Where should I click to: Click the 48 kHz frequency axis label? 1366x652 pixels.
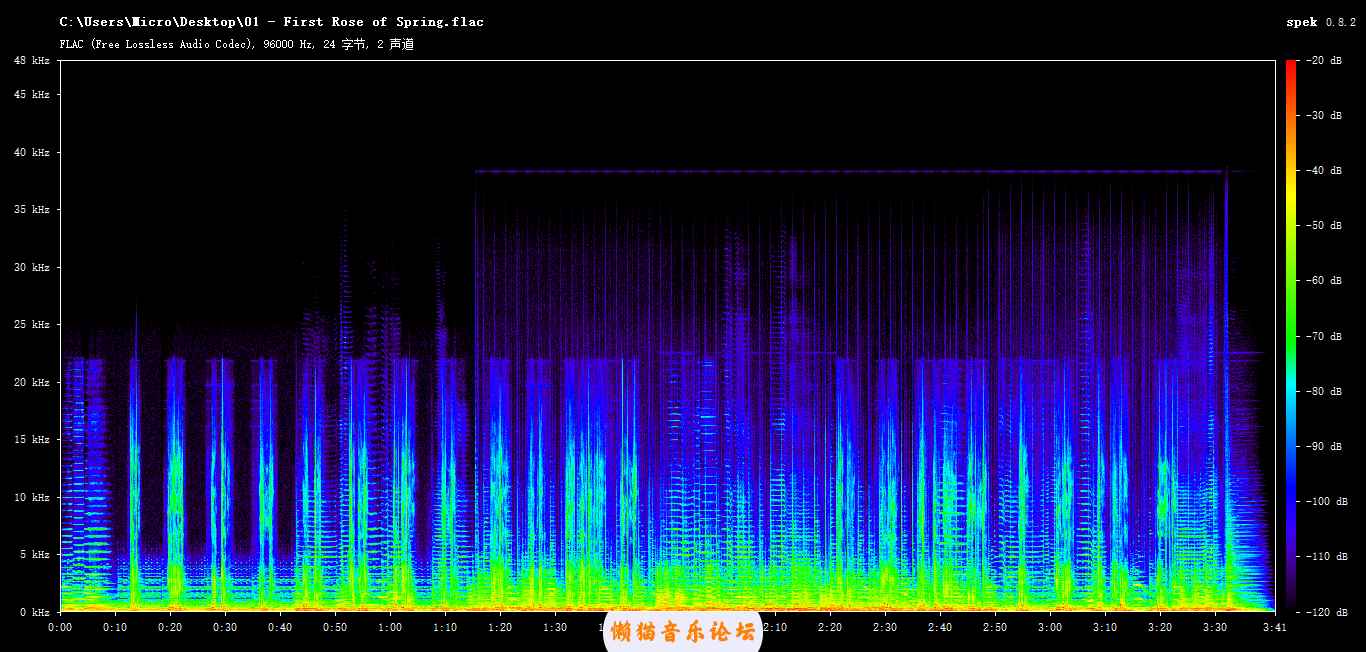pyautogui.click(x=32, y=61)
